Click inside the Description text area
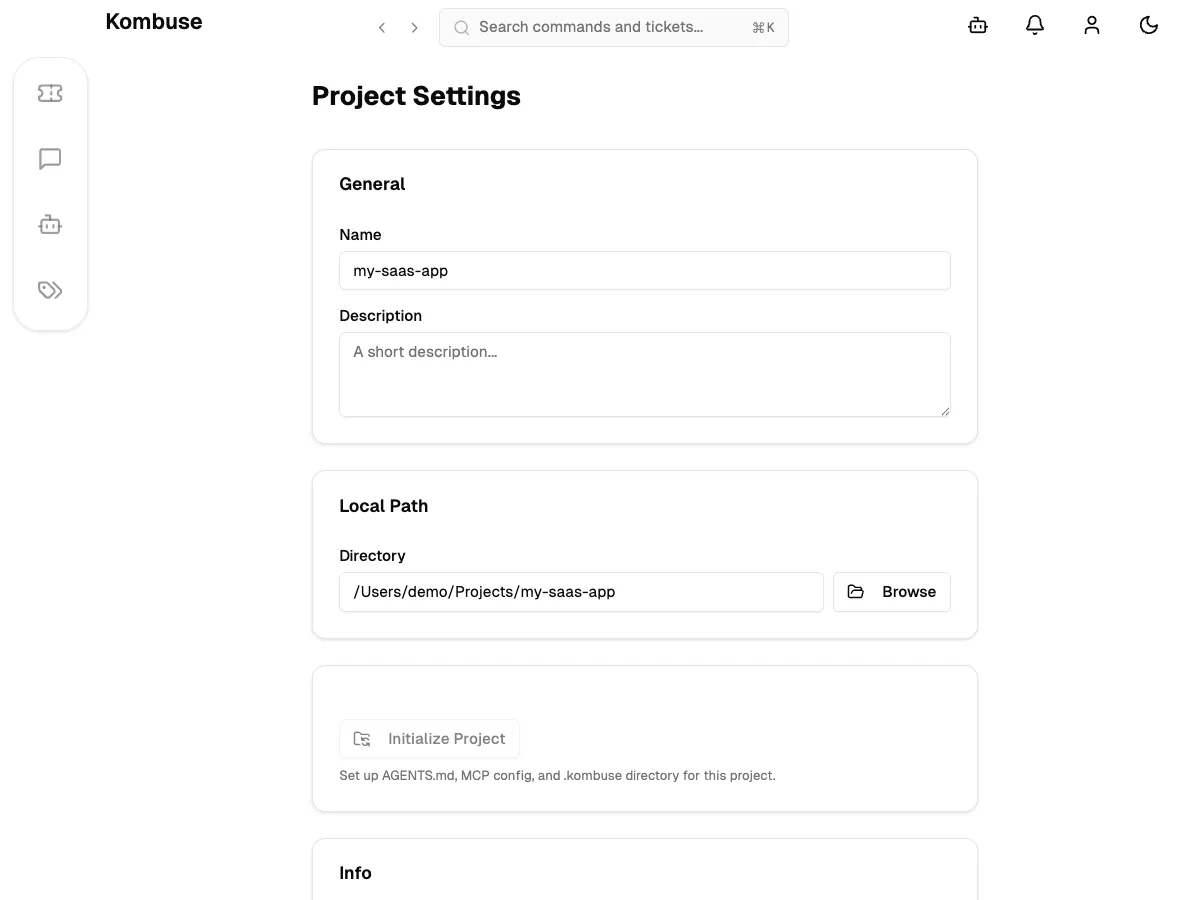1200x900 pixels. click(645, 374)
